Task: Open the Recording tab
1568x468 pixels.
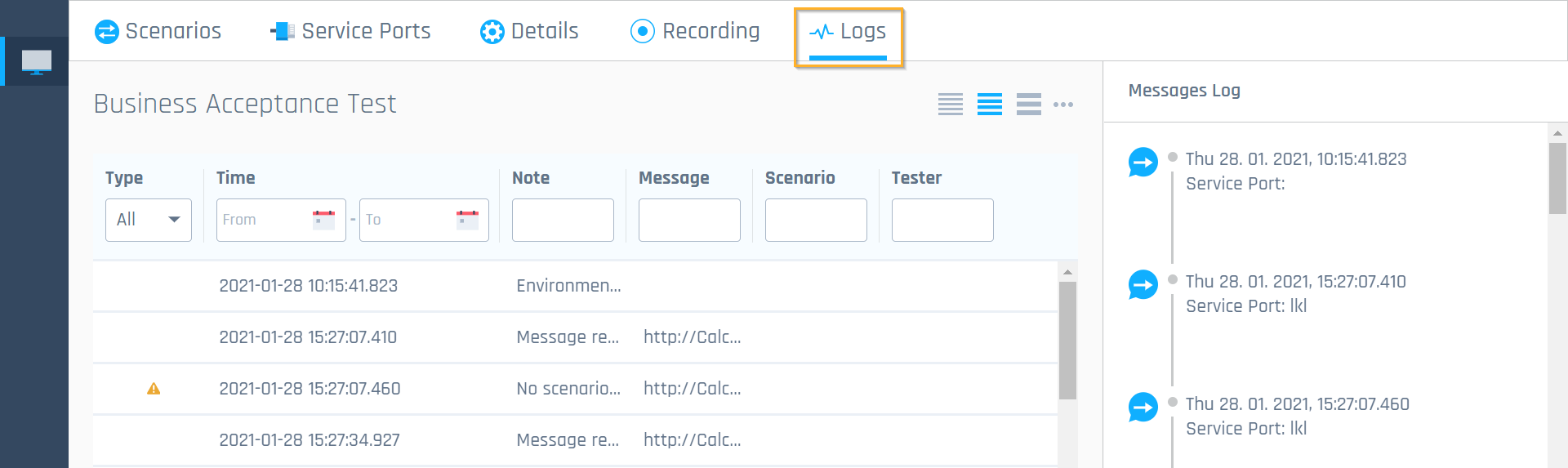Action: pyautogui.click(x=695, y=31)
